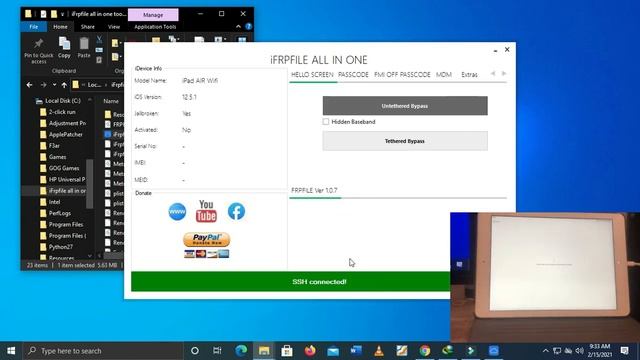Open recent locations dropdown in Explorer

(54, 85)
